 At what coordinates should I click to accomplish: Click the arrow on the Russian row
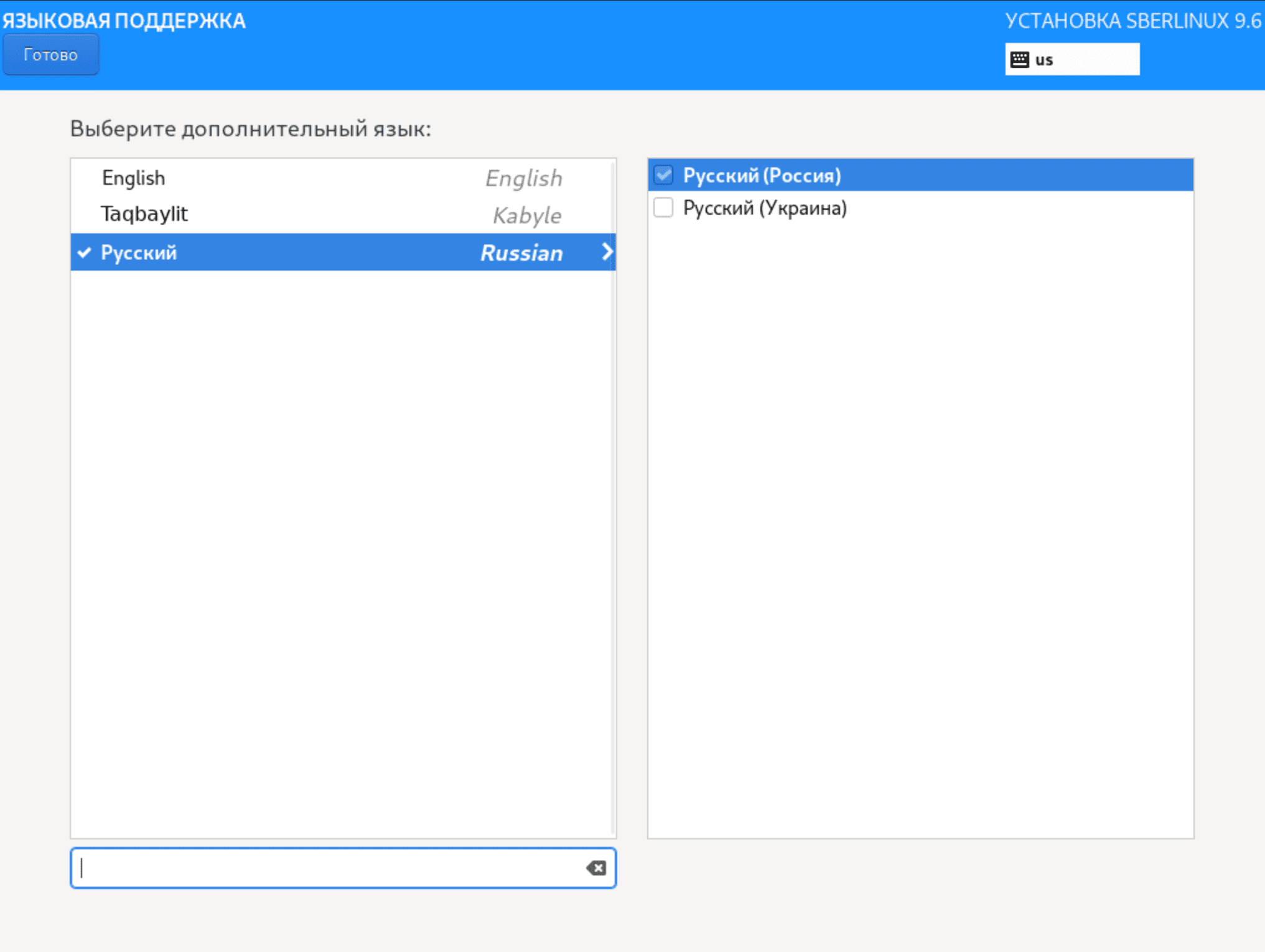607,252
